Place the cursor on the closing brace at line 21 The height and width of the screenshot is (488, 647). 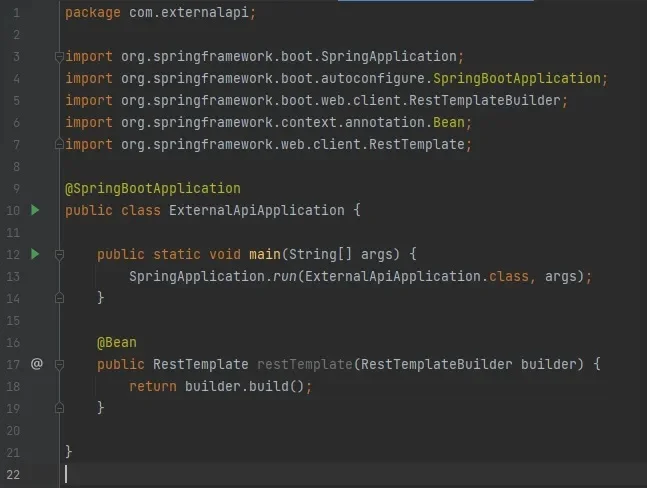(68, 452)
